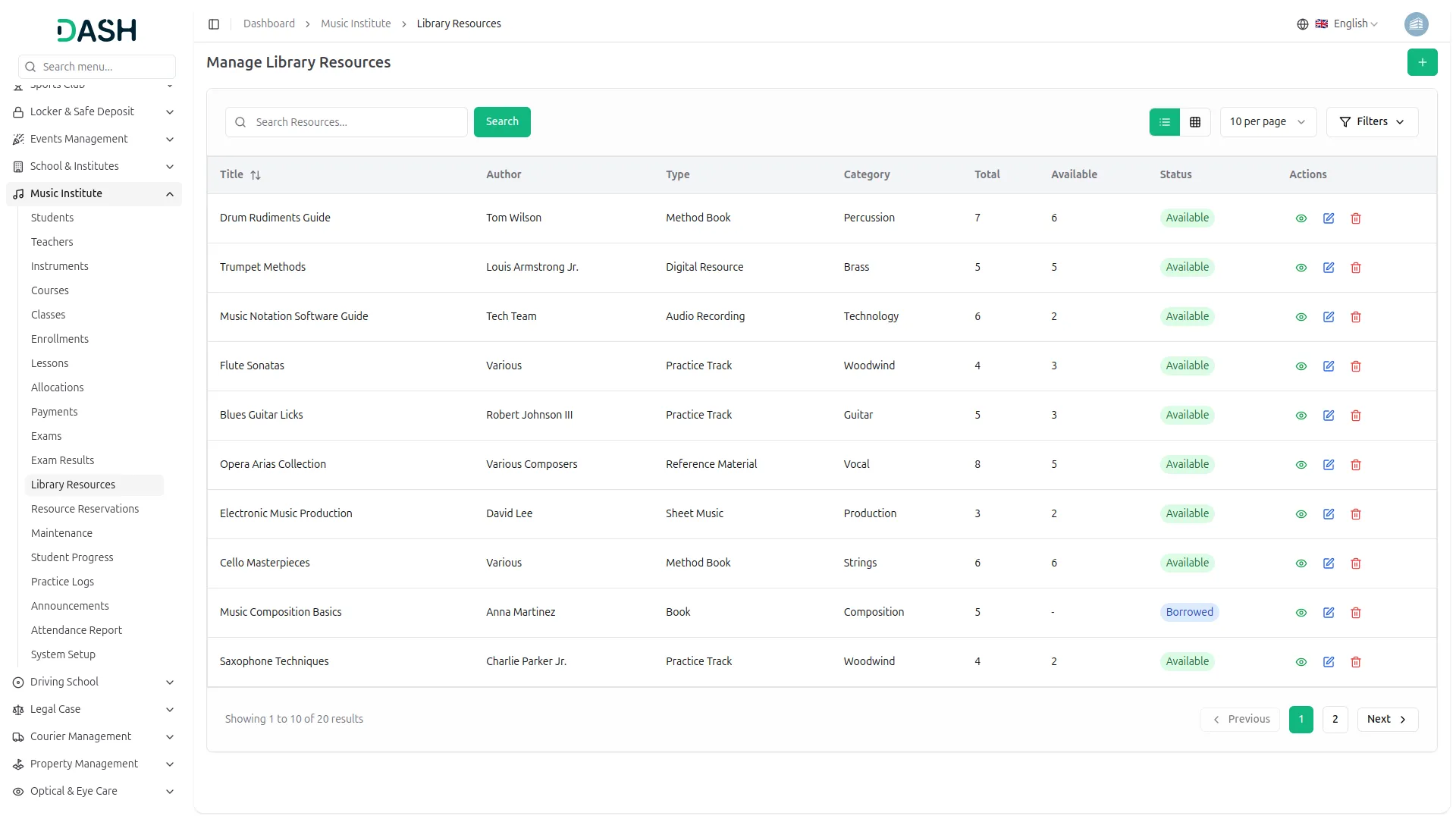Collapse the Music Institute menu section
Image resolution: width=1456 pixels, height=819 pixels.
tap(170, 194)
